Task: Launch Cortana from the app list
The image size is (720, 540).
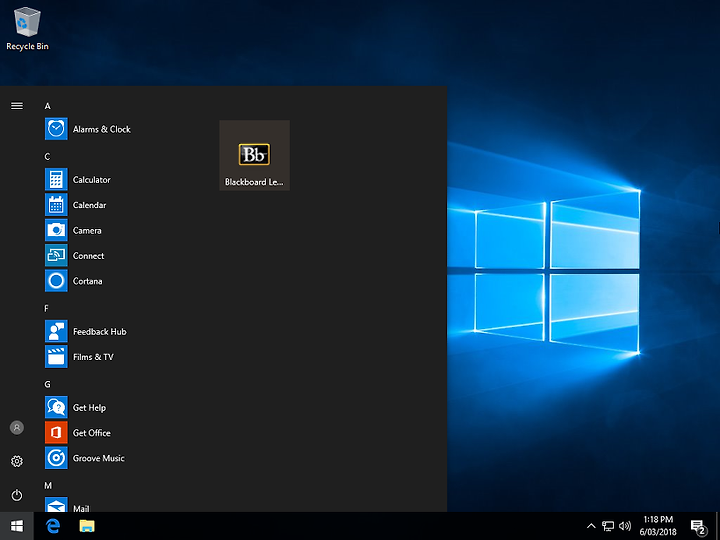Action: (x=56, y=281)
